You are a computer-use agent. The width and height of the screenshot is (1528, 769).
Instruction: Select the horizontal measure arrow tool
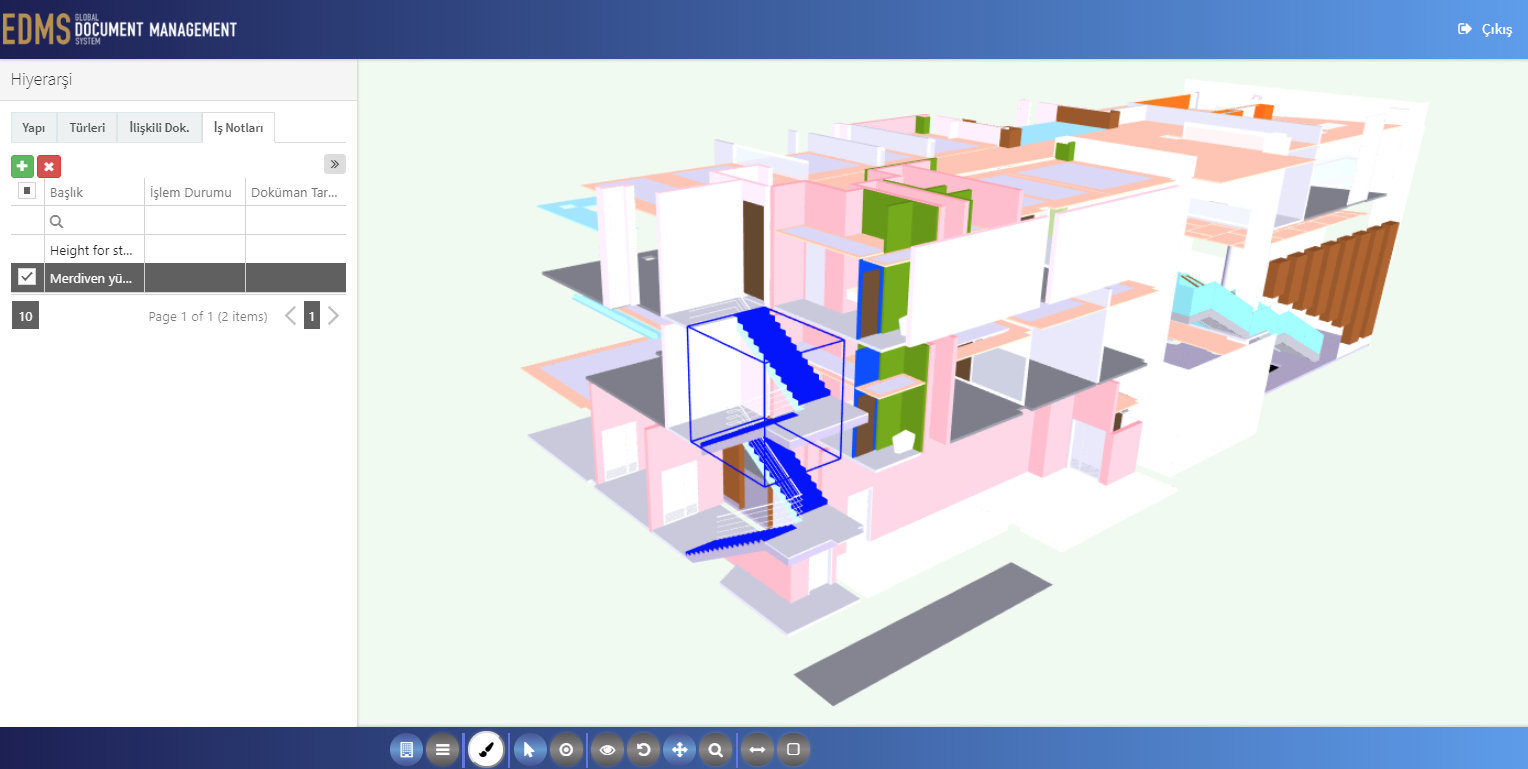click(757, 749)
